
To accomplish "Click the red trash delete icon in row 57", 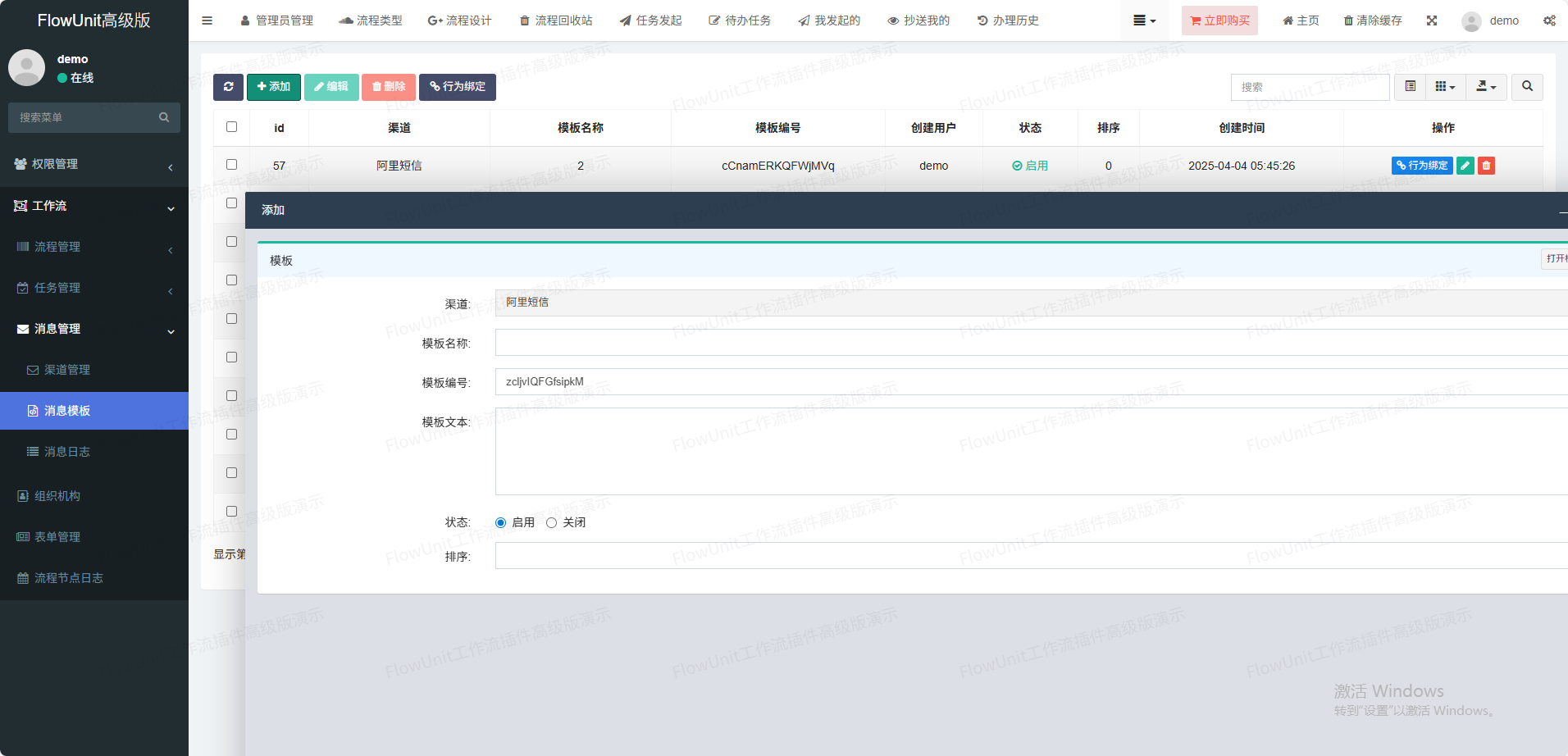I will pos(1486,166).
